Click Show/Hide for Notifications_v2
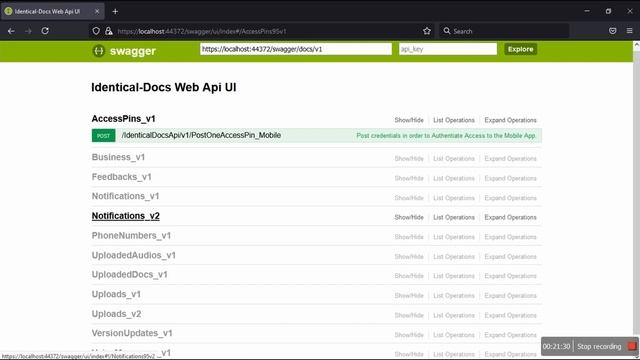The image size is (640, 360). pos(409,217)
